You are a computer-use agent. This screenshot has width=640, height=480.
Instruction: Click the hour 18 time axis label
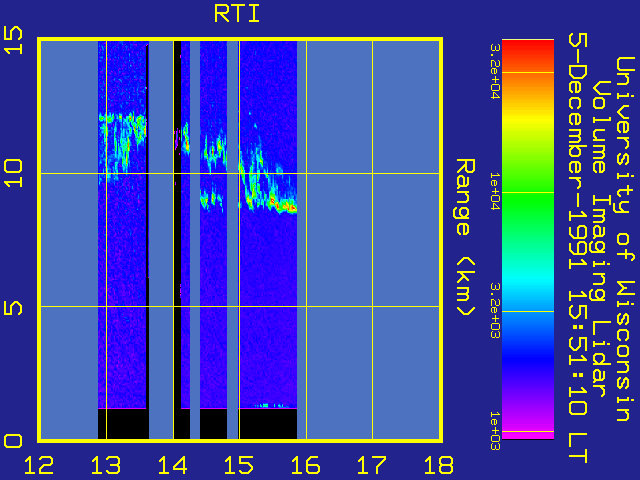439,465
